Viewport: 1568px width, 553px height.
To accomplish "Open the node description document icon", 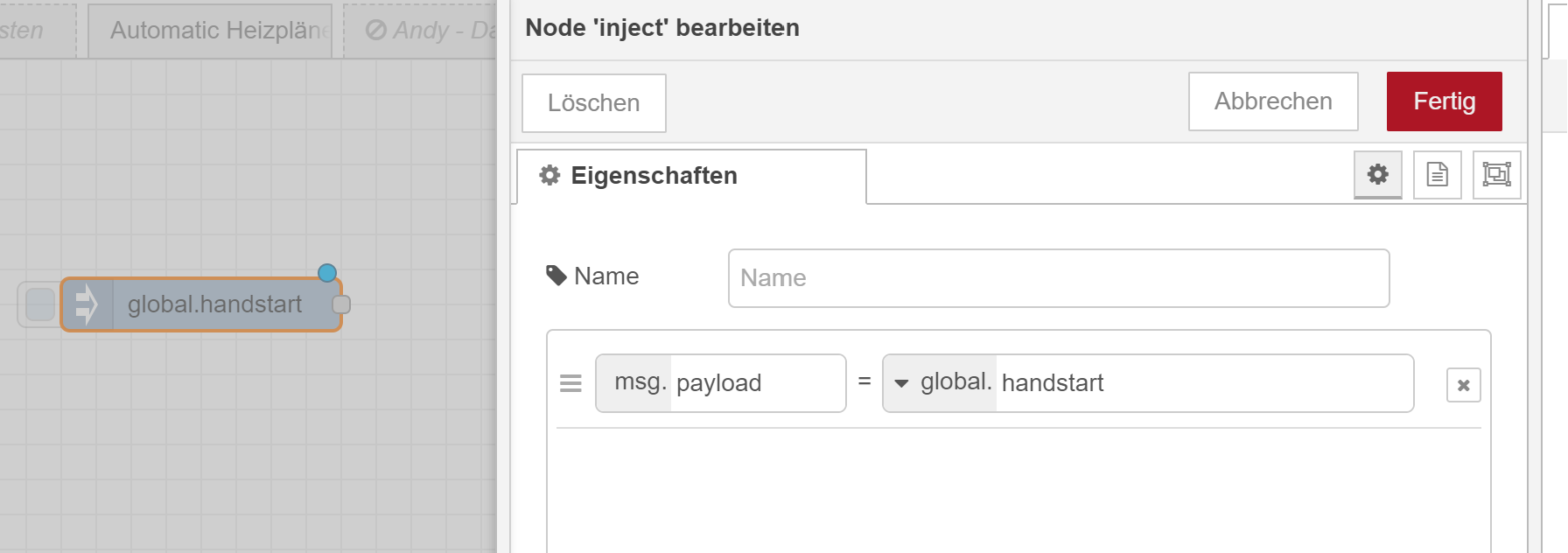I will click(x=1437, y=175).
